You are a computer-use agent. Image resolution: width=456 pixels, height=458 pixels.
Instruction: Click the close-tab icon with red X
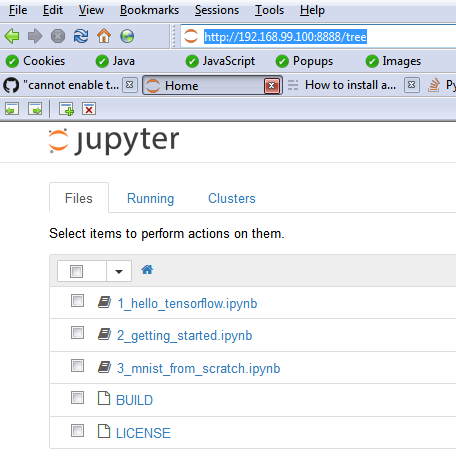click(x=89, y=109)
